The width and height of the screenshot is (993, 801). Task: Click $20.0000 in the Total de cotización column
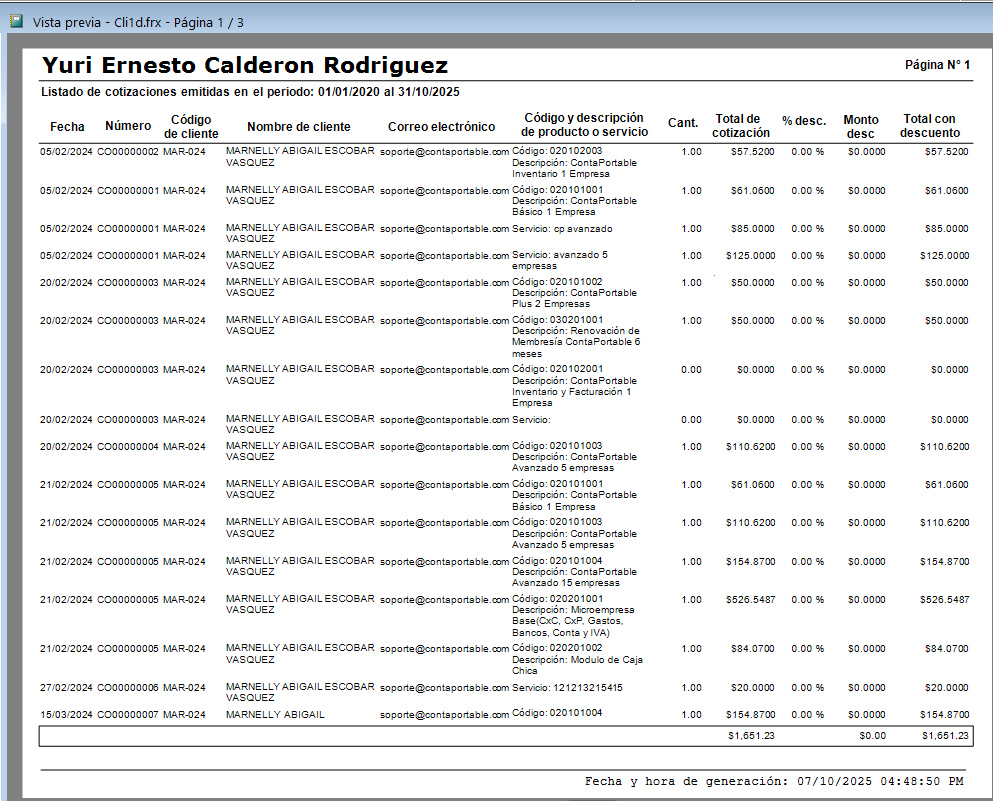pos(752,688)
